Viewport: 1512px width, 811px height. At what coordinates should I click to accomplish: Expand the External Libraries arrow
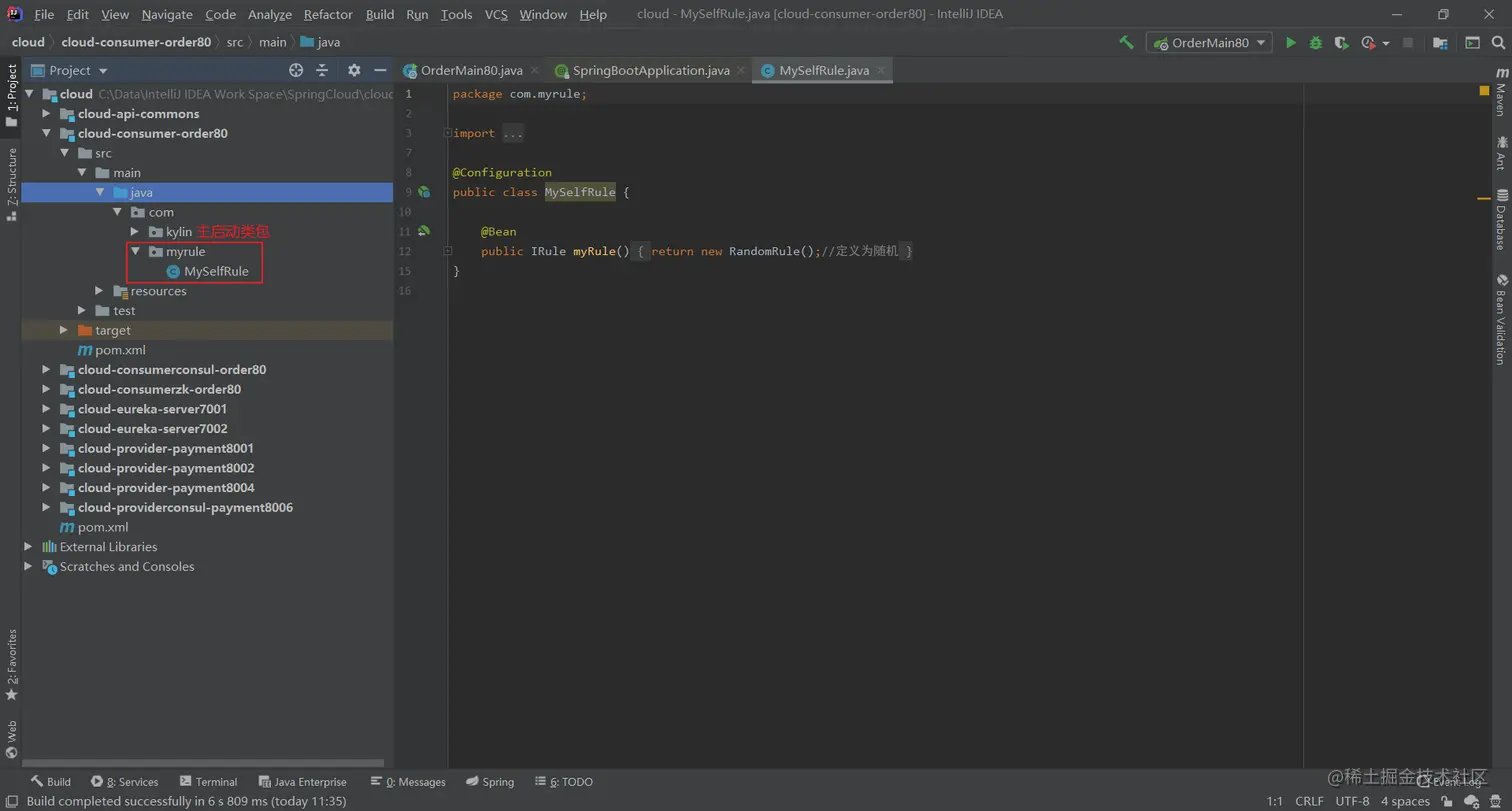[x=28, y=547]
